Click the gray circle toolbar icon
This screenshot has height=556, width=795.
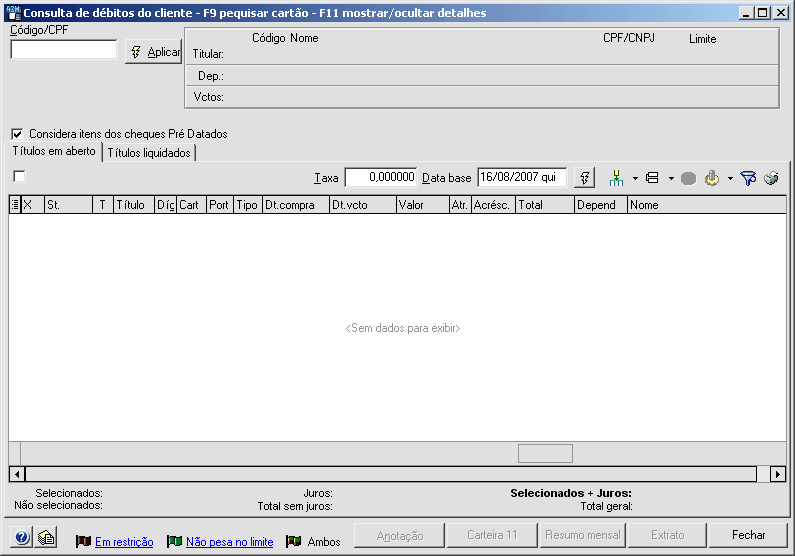pos(688,178)
